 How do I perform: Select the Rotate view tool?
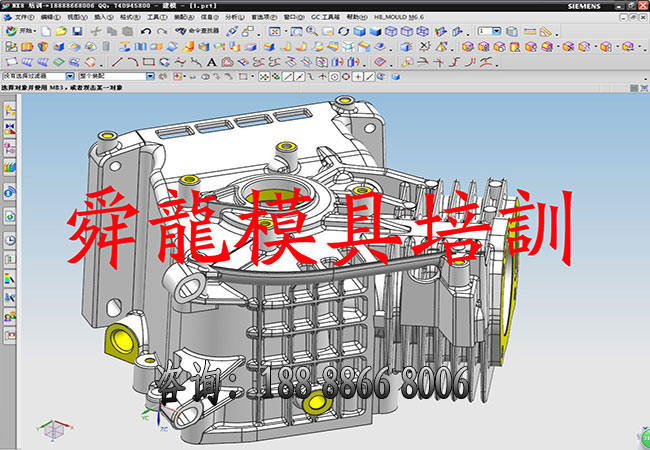pos(343,31)
